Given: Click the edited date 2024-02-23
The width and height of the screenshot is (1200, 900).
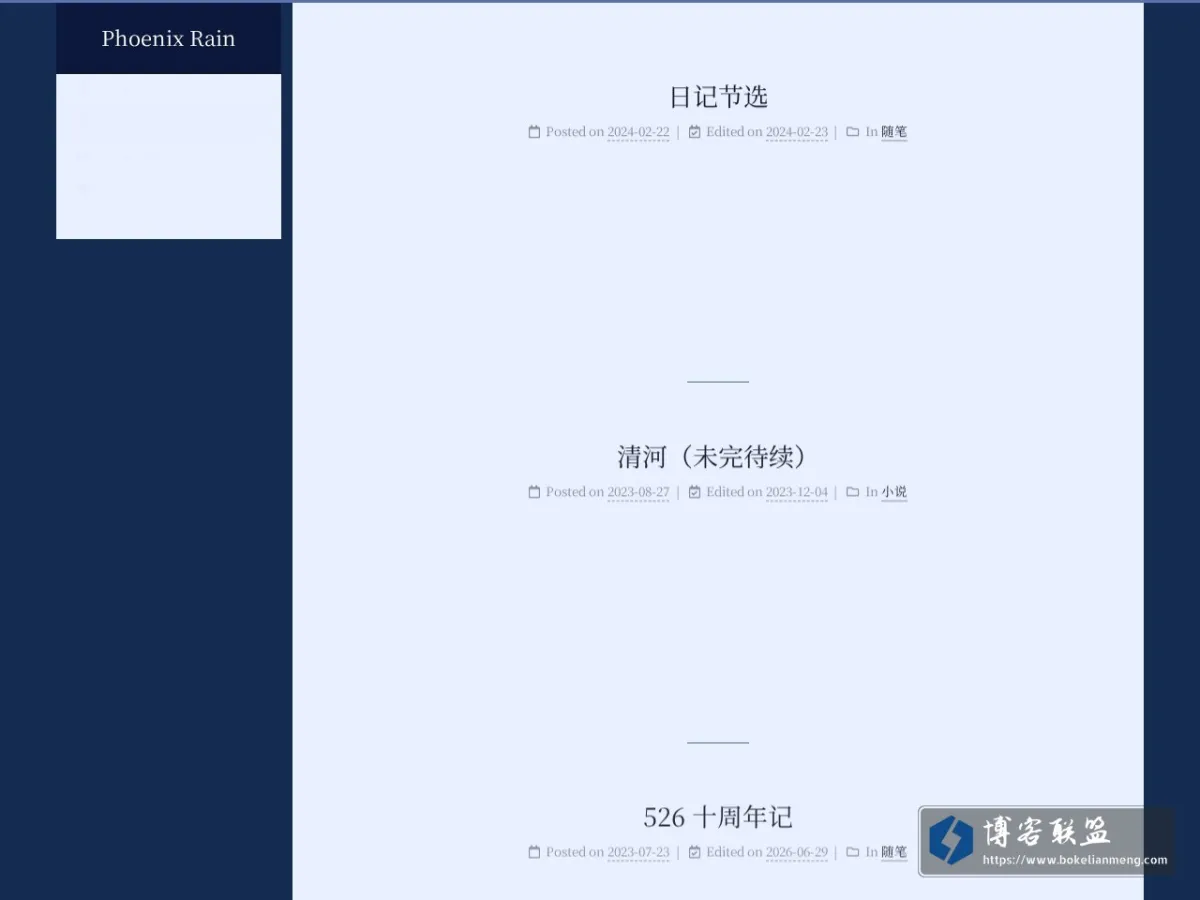Looking at the screenshot, I should coord(797,132).
